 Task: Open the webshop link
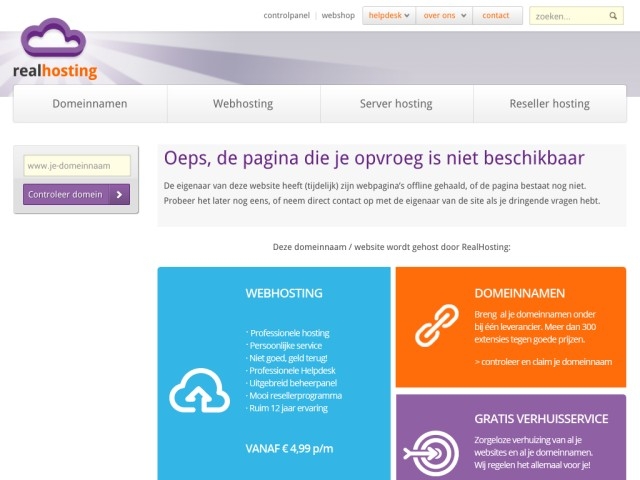click(x=338, y=16)
